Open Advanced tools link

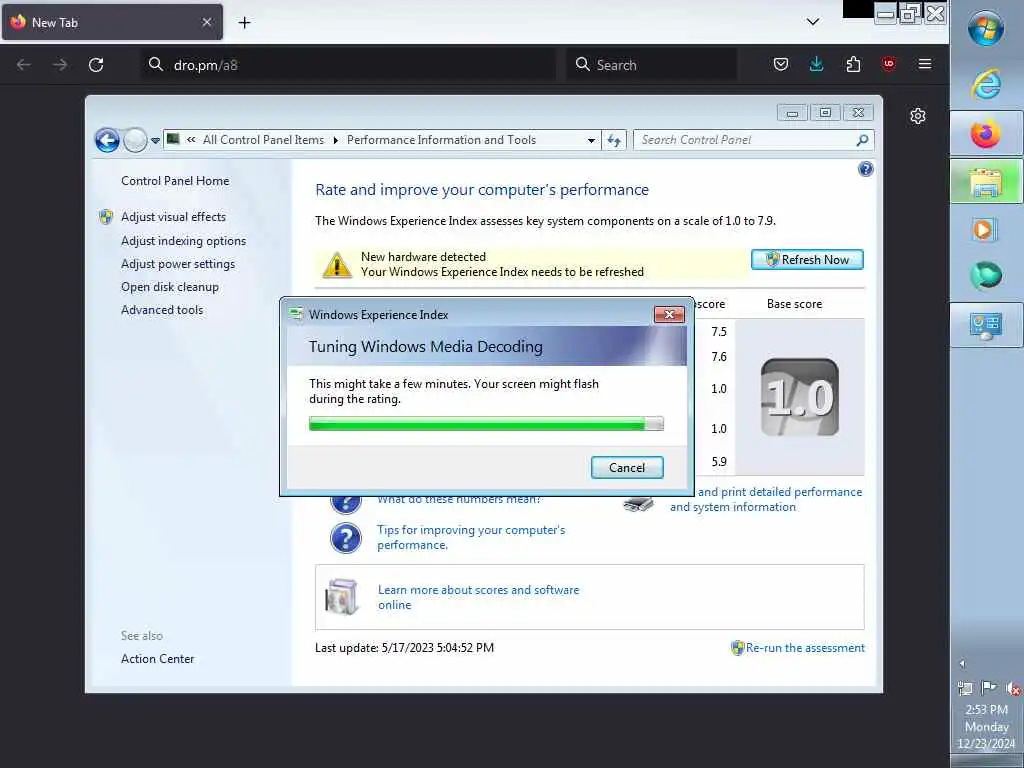[x=162, y=310]
